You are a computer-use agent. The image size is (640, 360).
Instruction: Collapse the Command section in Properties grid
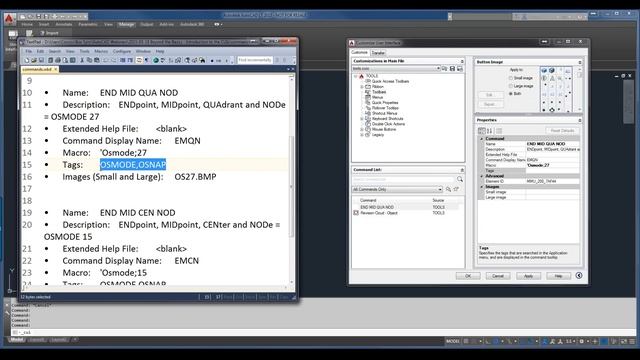(x=481, y=139)
